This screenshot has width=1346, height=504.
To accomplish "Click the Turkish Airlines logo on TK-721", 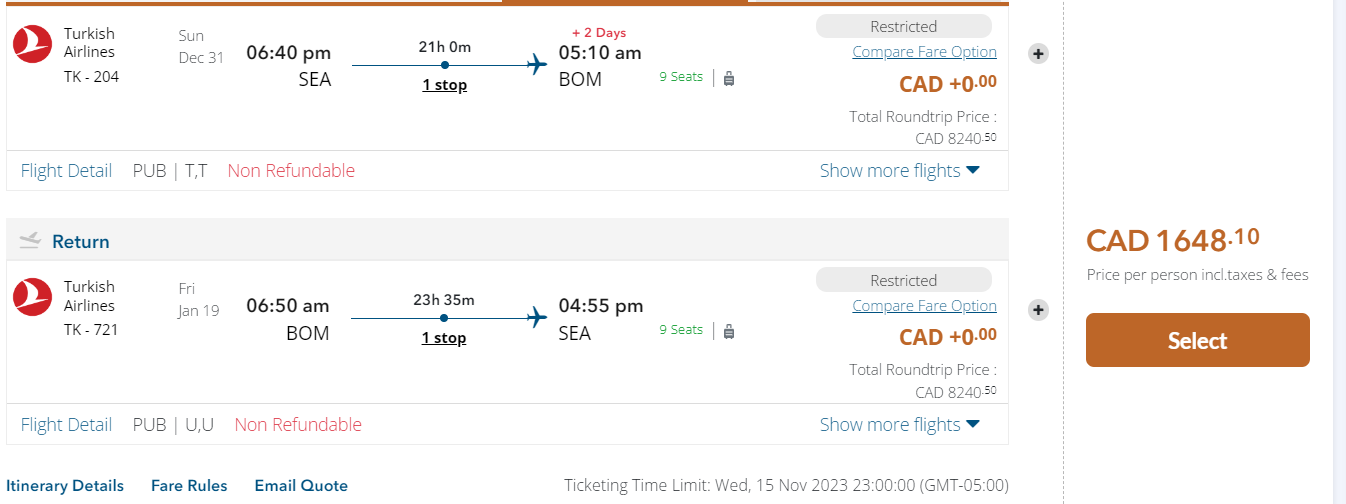I will coord(32,297).
